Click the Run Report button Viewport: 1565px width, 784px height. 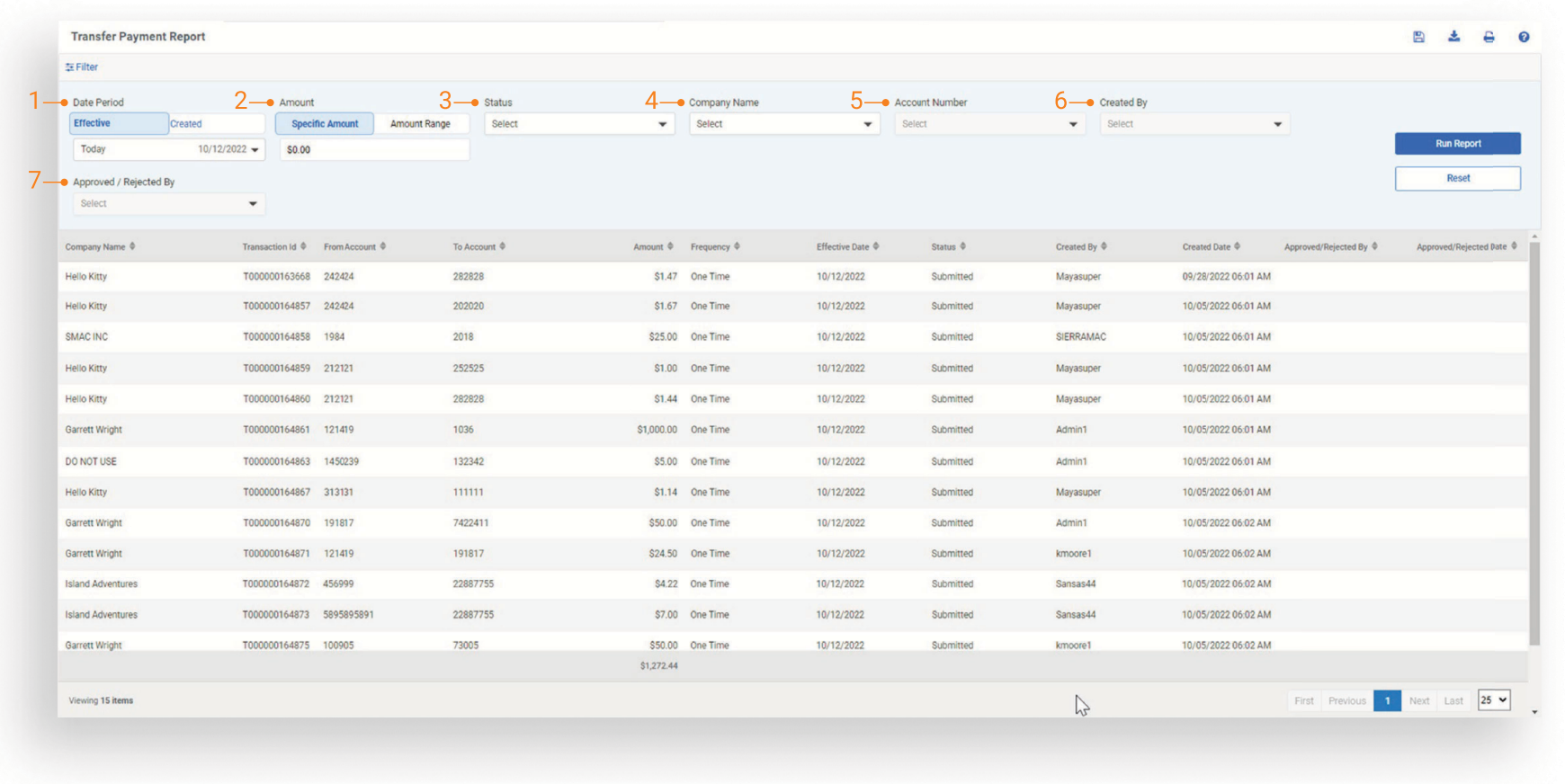tap(1457, 144)
